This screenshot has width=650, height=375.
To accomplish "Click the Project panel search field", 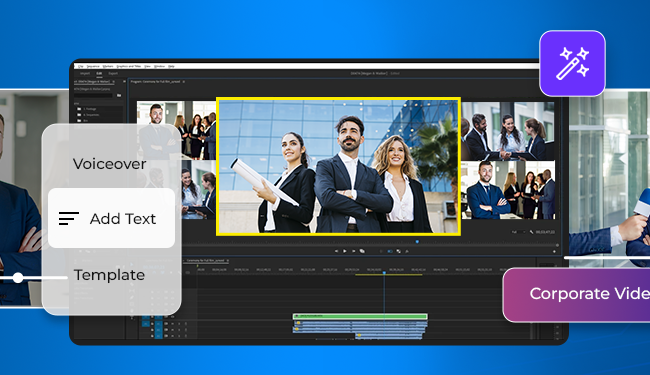I will (x=93, y=95).
